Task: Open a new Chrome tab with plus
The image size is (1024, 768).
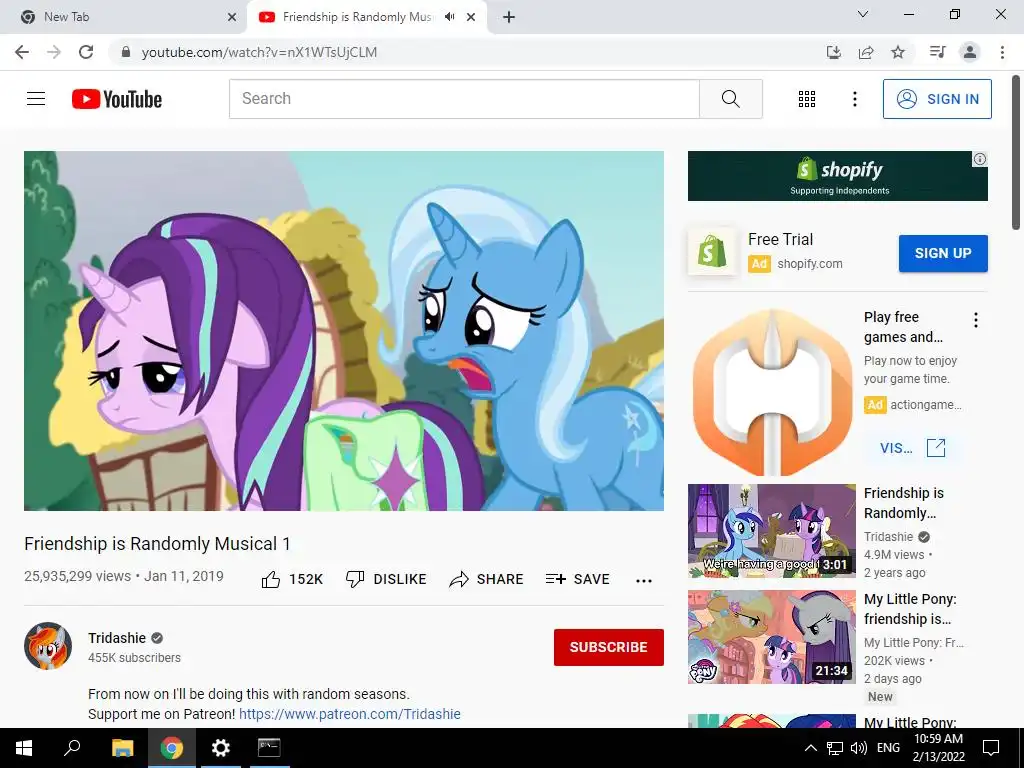Action: point(509,17)
